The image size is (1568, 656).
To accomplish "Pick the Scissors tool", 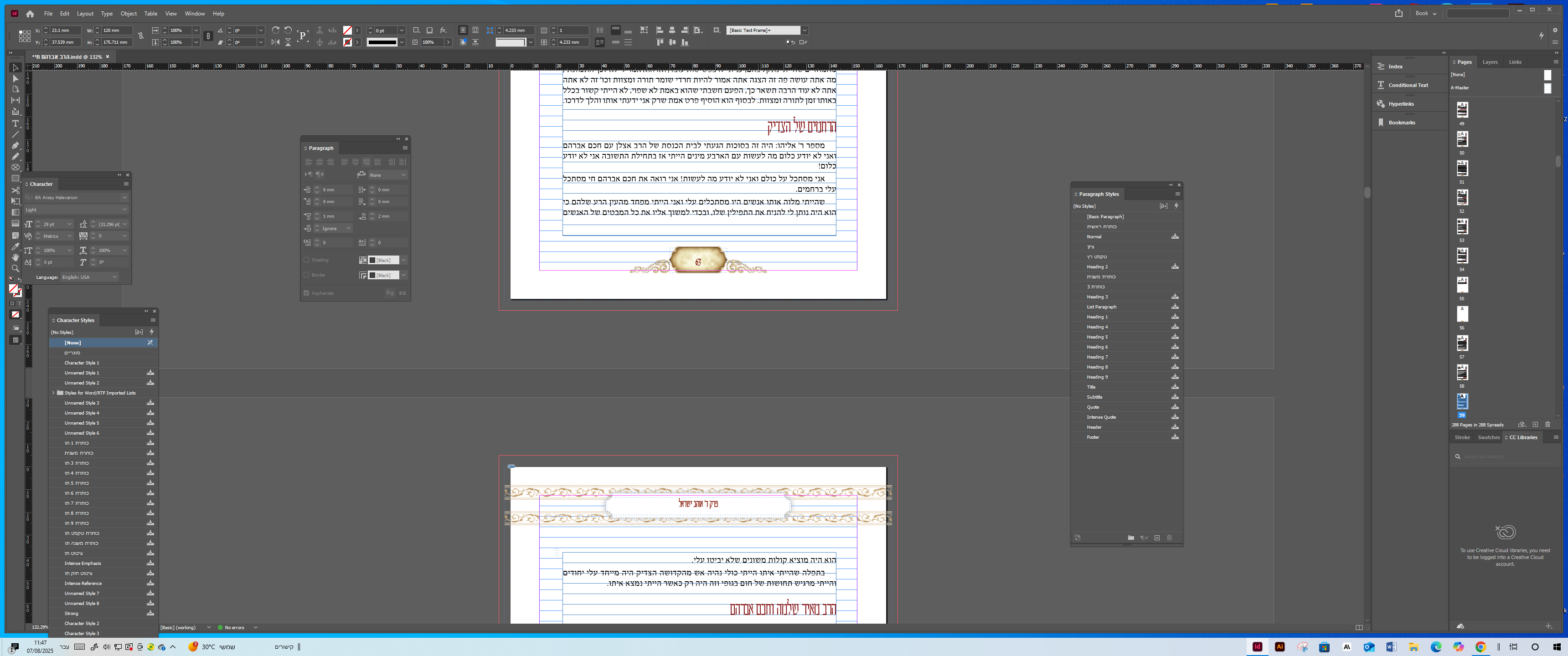I will tap(15, 190).
